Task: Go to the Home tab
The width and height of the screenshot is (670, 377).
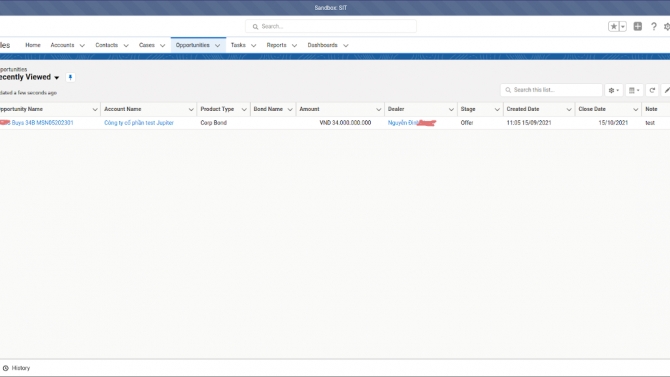Action: coord(33,45)
